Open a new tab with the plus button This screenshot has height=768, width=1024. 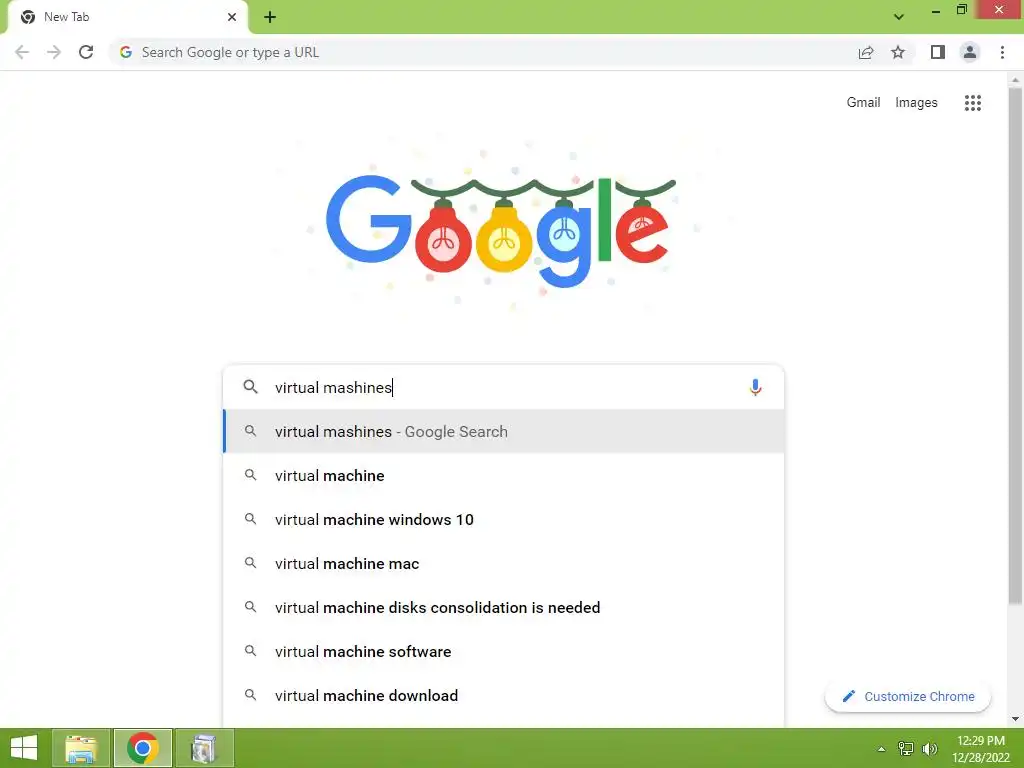270,17
